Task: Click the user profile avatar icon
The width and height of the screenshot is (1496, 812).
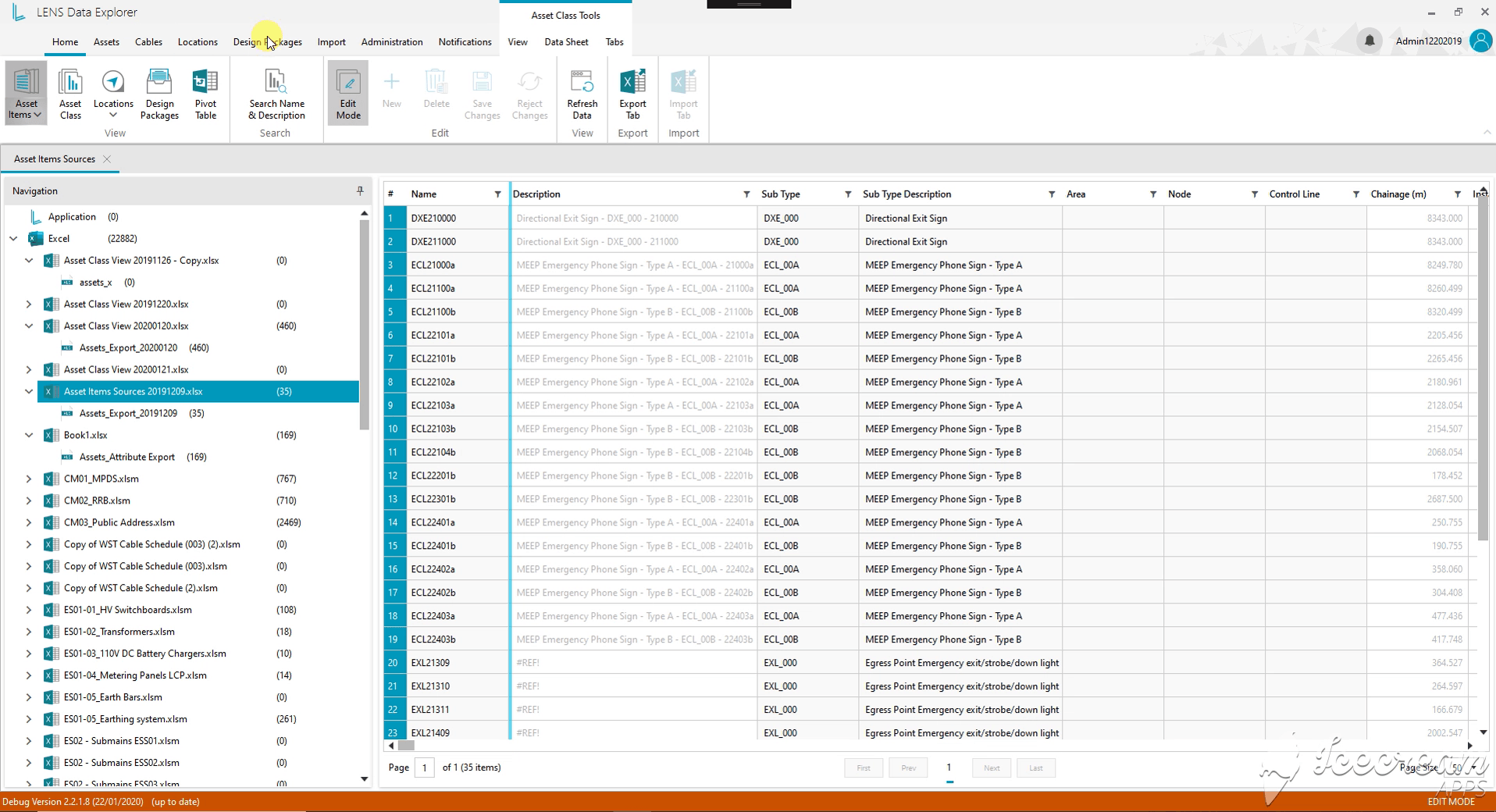Action: pos(1480,41)
